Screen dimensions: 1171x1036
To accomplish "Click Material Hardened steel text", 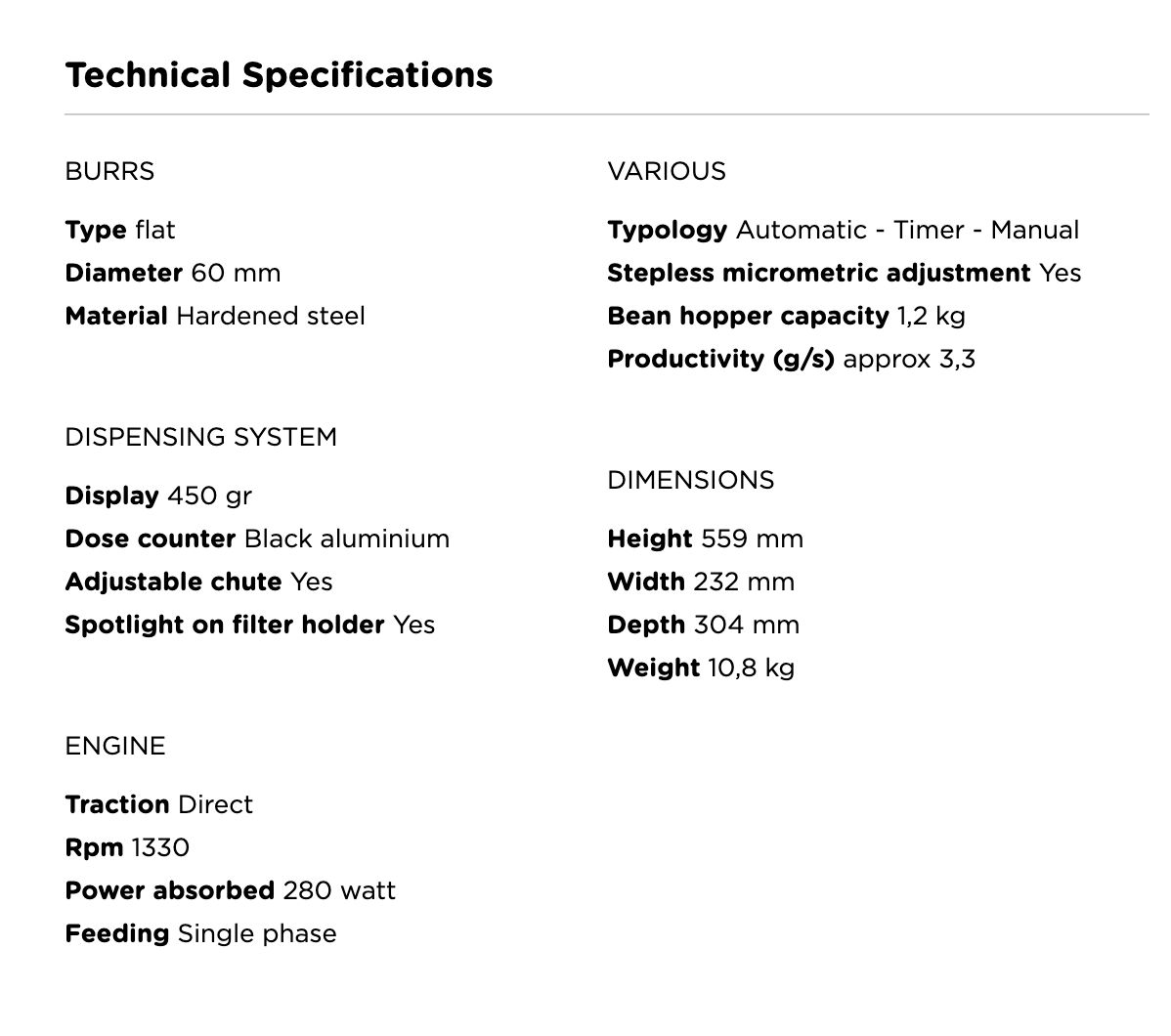I will (x=215, y=316).
